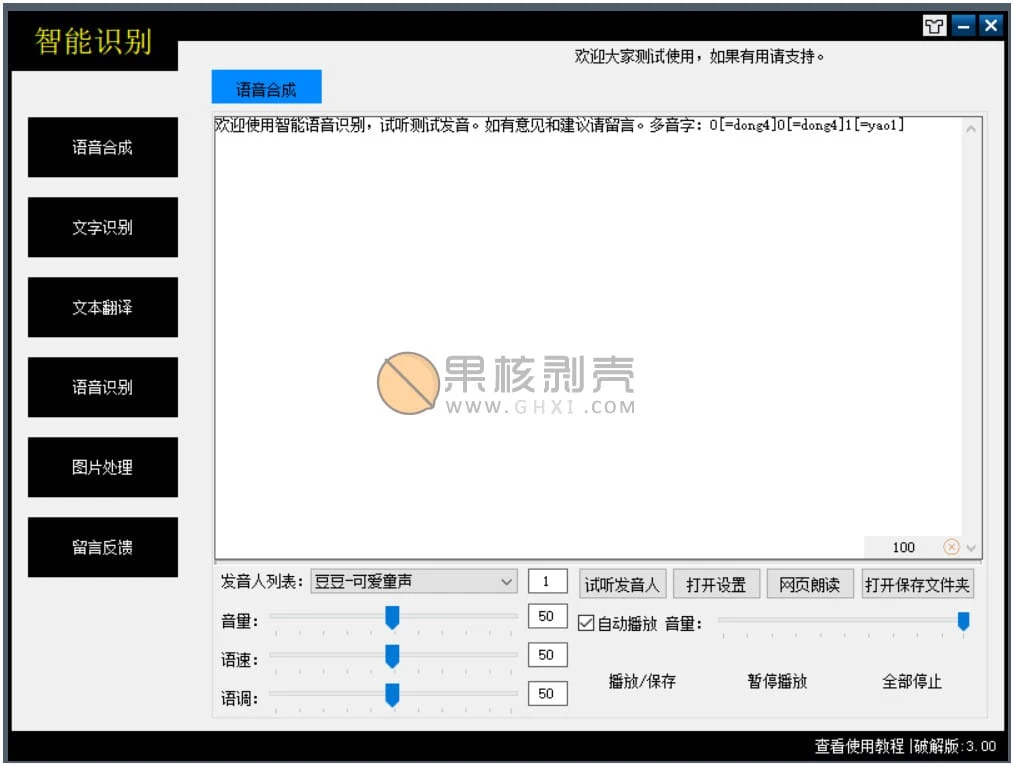Click the 打开保存文件夹 button
Viewport: 1014px width, 766px height.
click(x=917, y=585)
